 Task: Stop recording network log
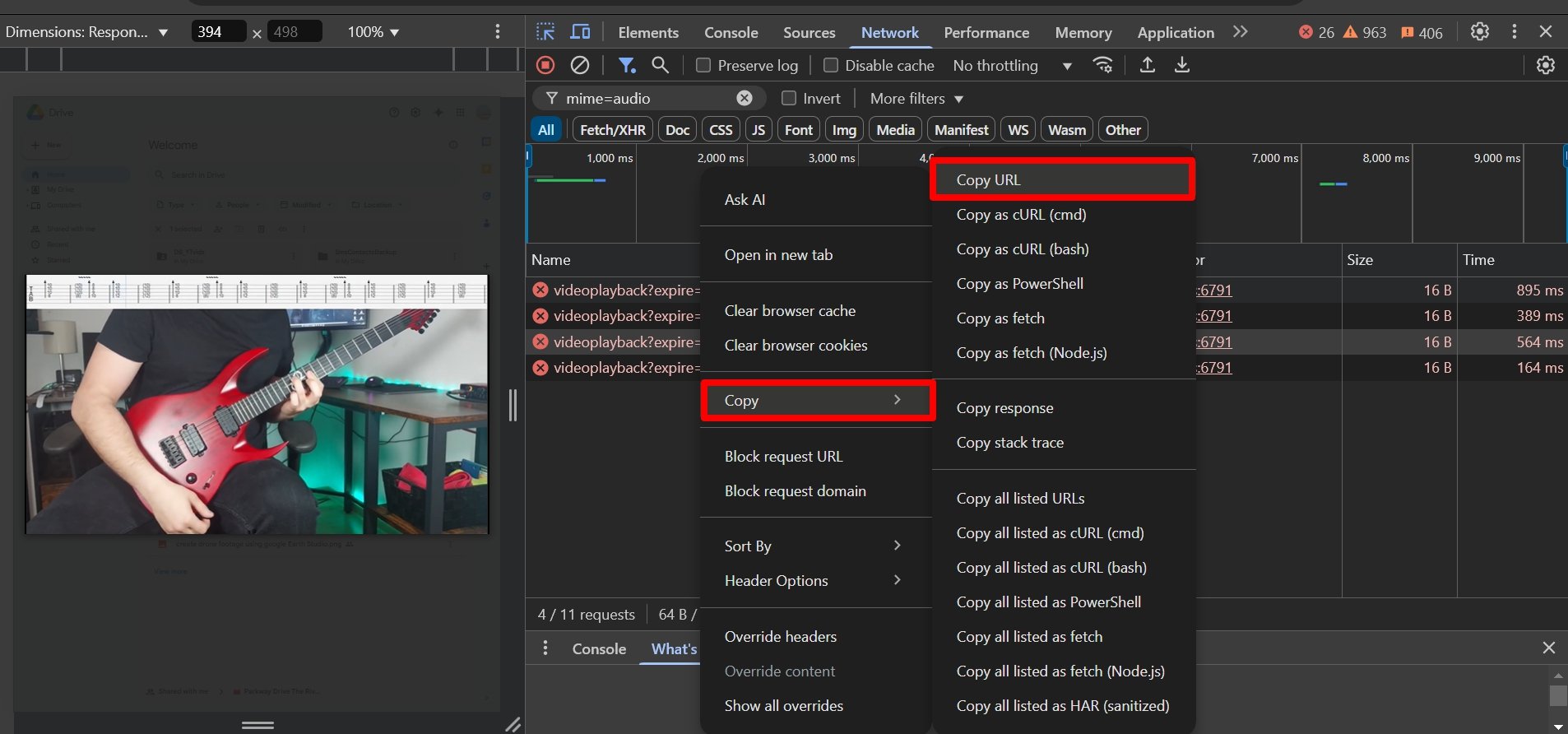(x=545, y=65)
